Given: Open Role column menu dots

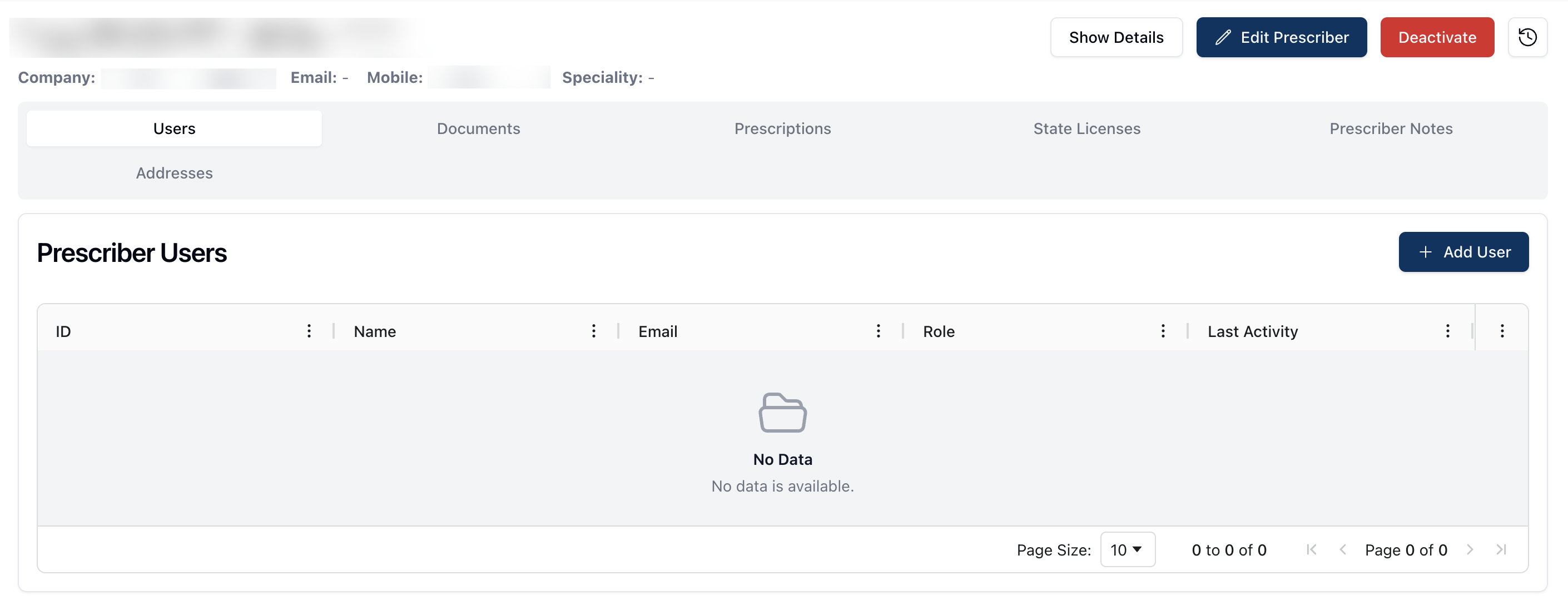Looking at the screenshot, I should pyautogui.click(x=1163, y=330).
